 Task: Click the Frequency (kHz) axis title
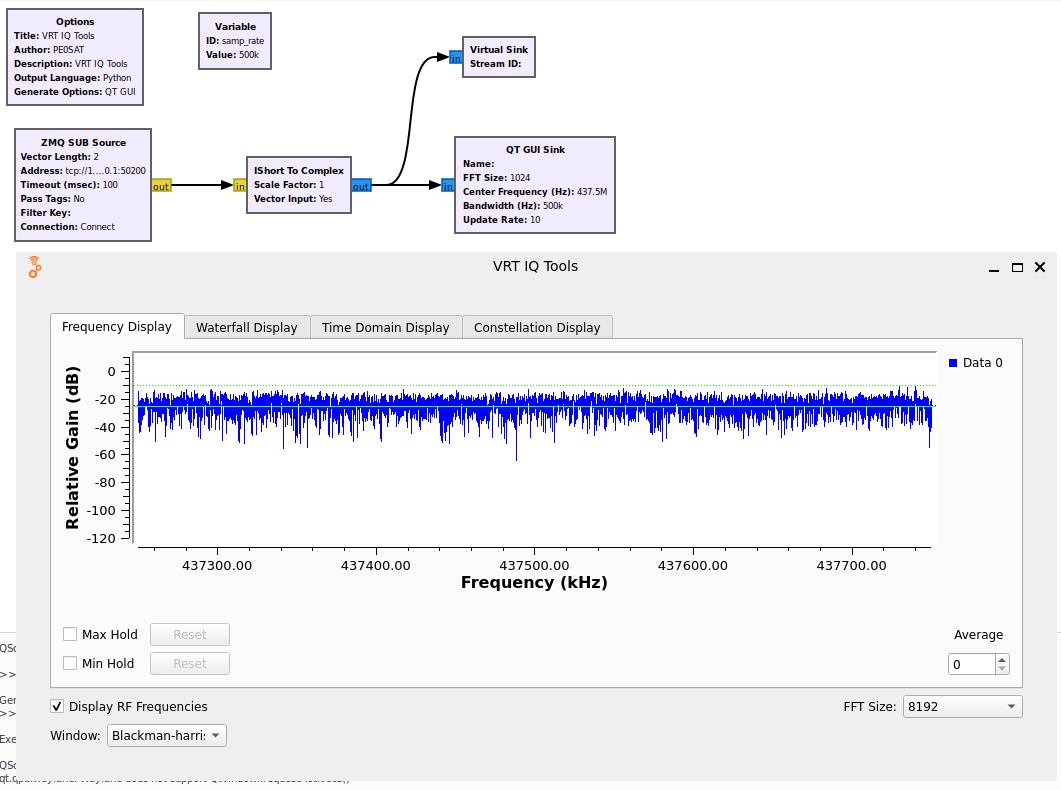[x=535, y=582]
